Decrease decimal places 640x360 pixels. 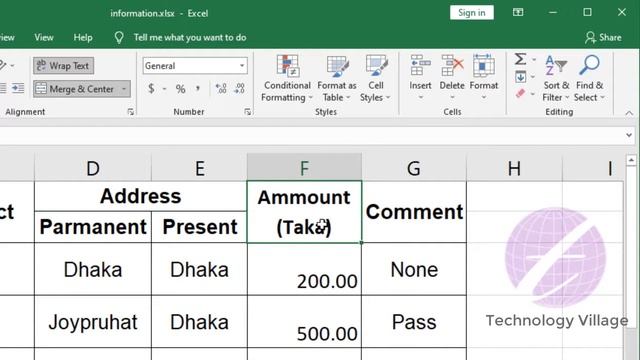pyautogui.click(x=240, y=89)
